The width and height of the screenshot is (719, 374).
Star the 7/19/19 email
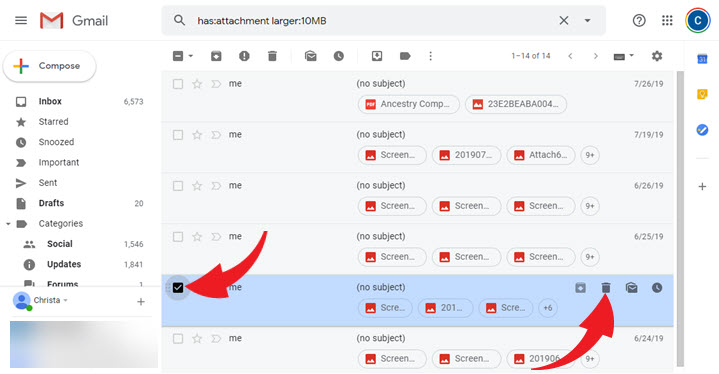click(x=197, y=135)
